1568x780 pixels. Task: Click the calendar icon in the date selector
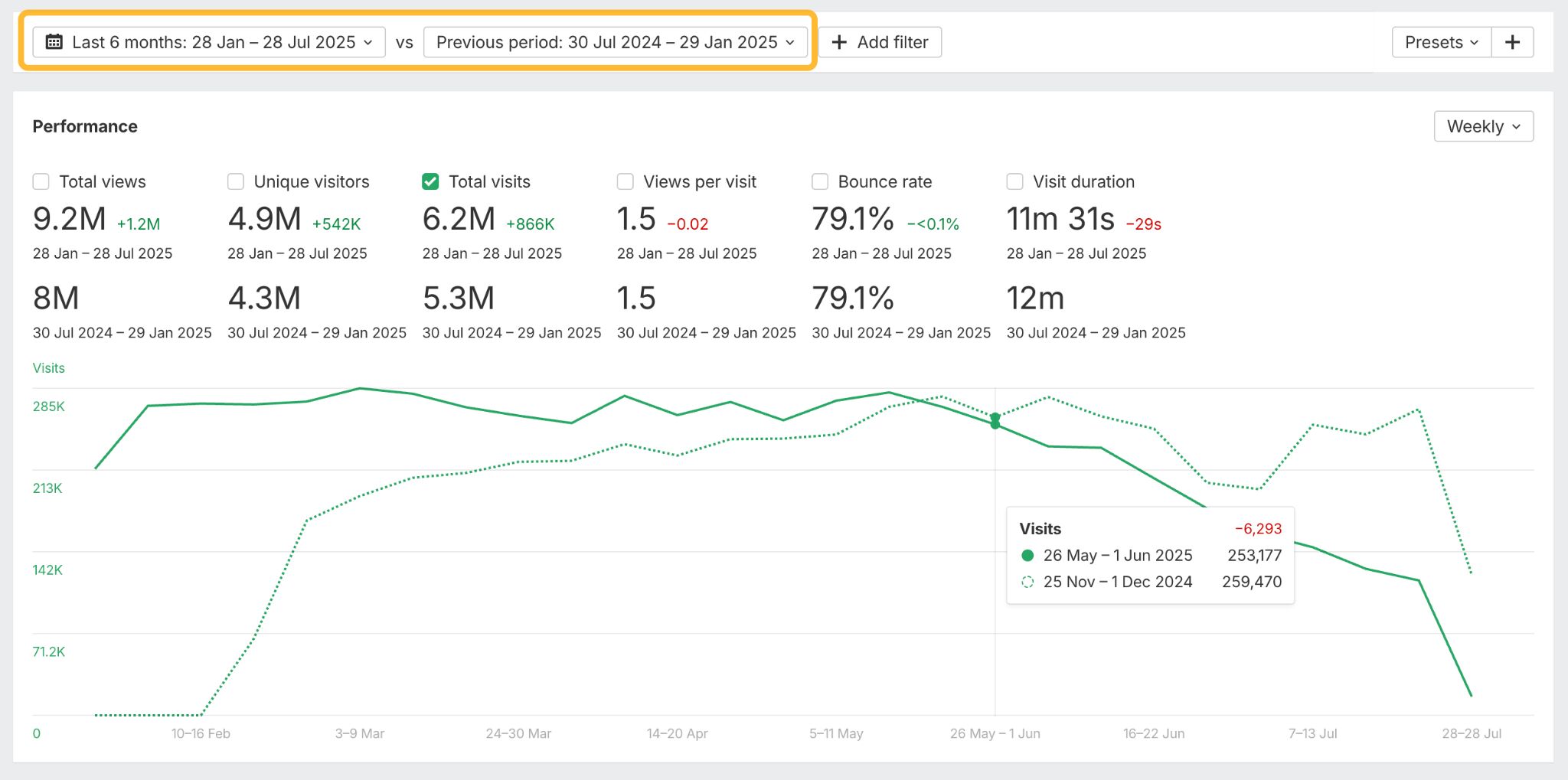pyautogui.click(x=54, y=42)
